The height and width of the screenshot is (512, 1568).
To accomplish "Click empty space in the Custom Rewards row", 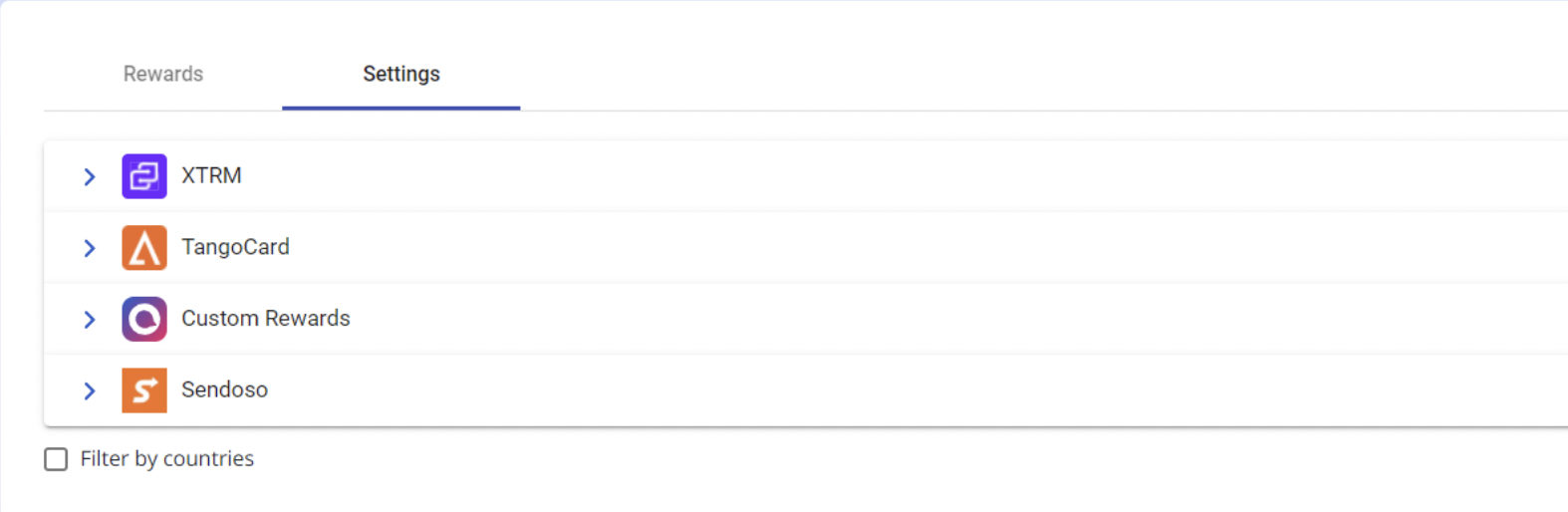I will coord(897,319).
